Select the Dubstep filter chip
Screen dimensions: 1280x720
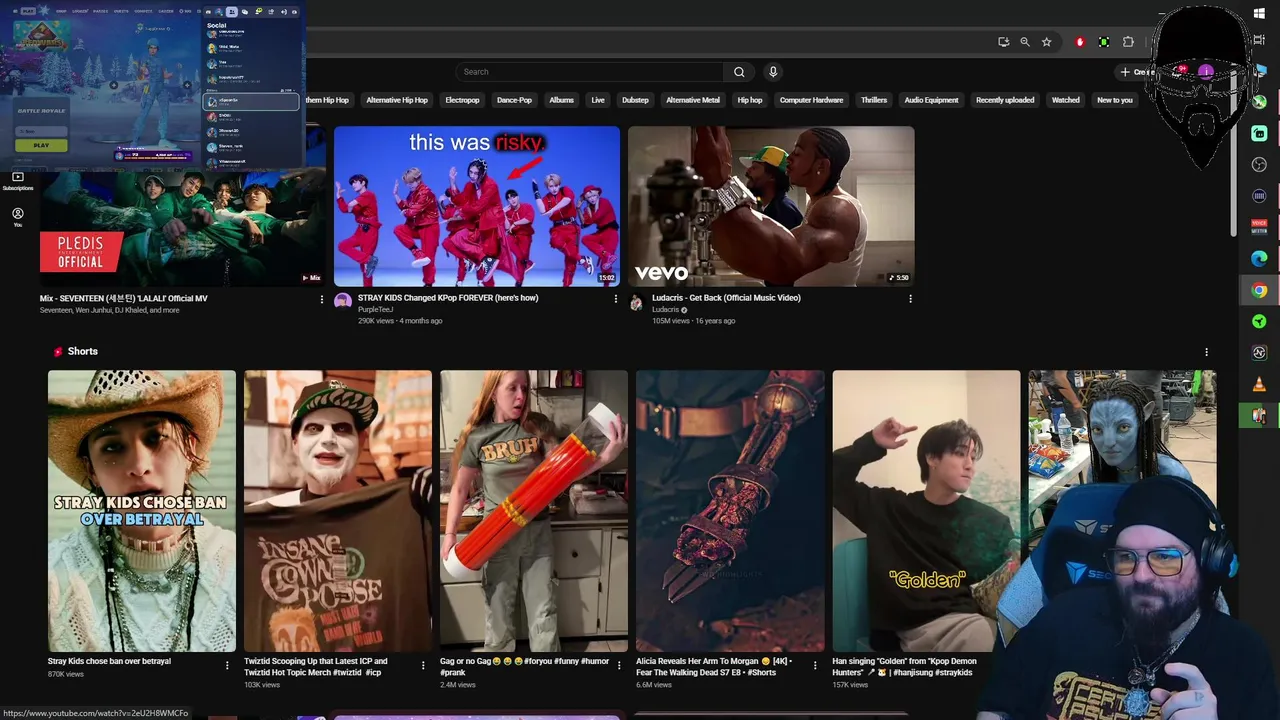point(635,100)
